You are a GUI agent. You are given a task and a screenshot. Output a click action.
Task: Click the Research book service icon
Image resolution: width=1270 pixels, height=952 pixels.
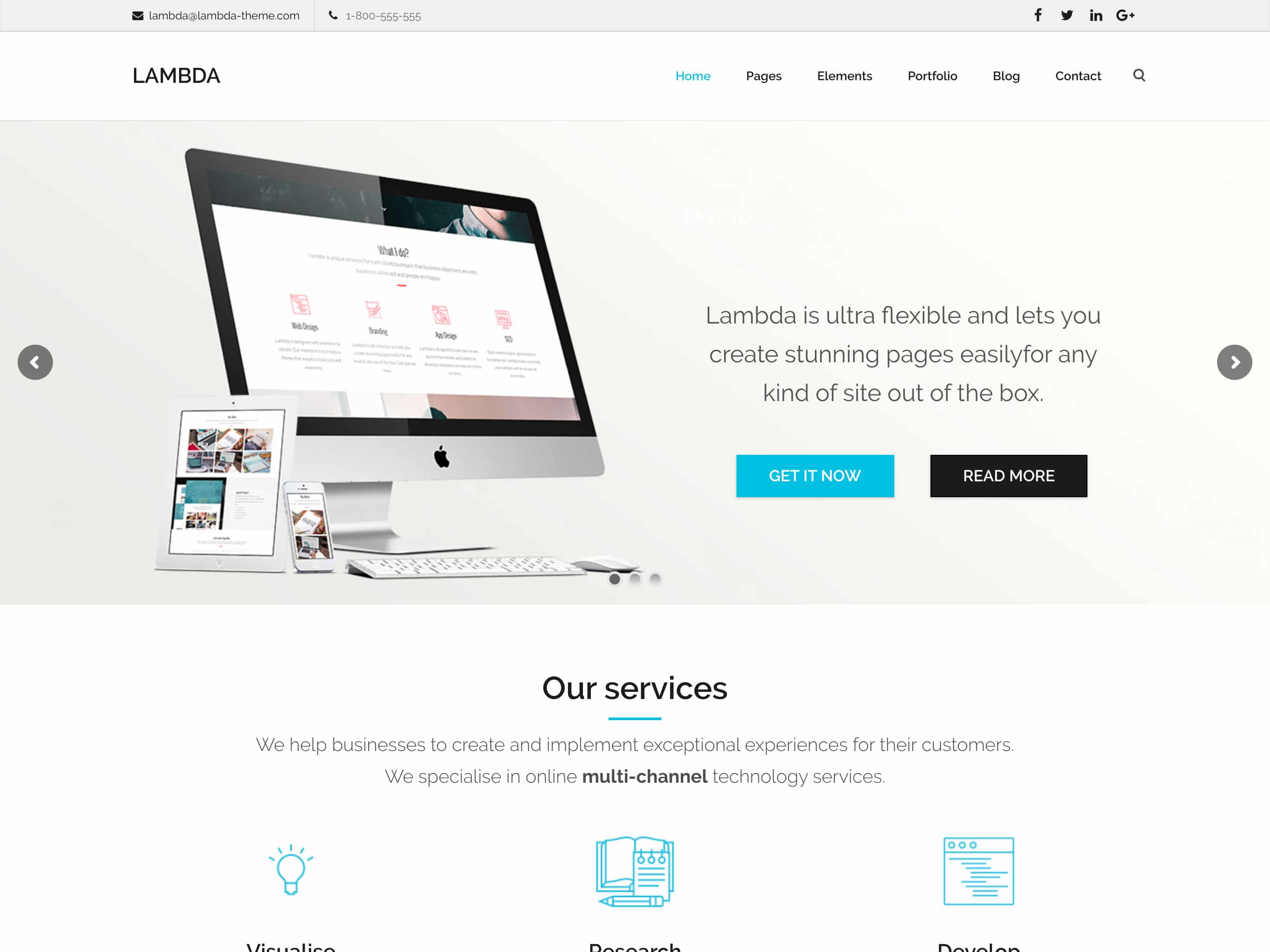pyautogui.click(x=634, y=870)
